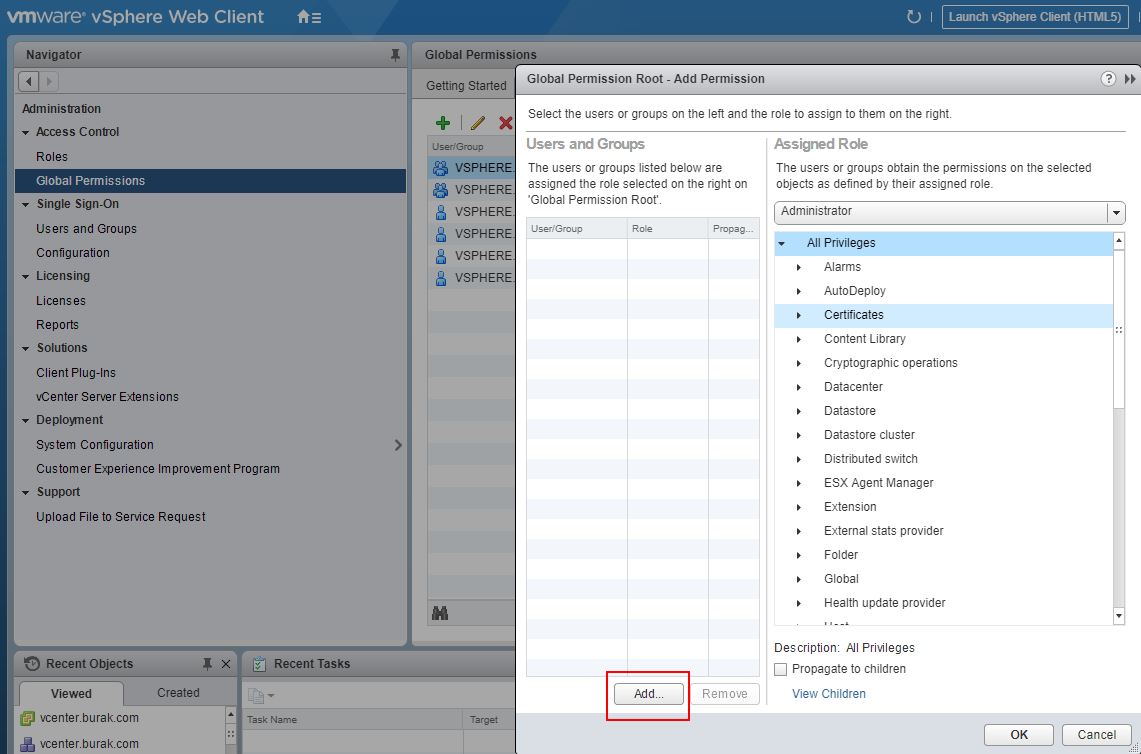The width and height of the screenshot is (1141, 754).
Task: Click Recent Objects scrollbar up arrow
Action: 231,715
